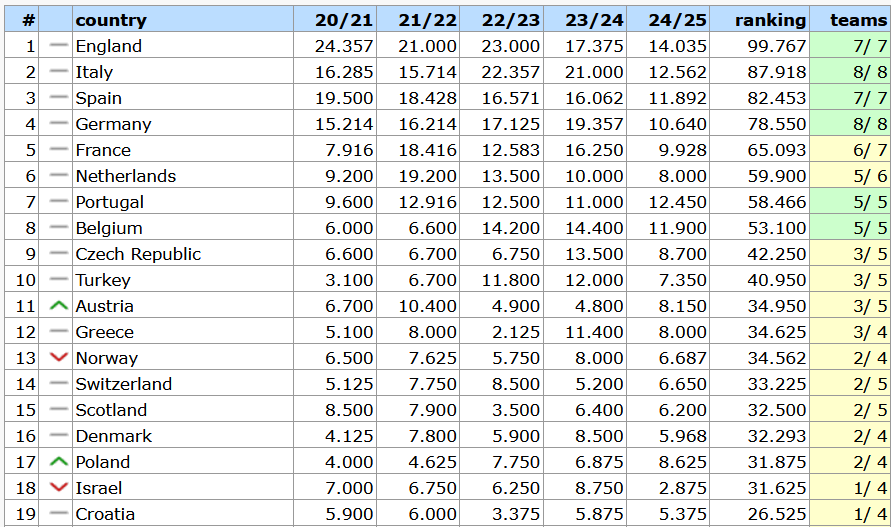Click the 'country' column header
Viewport: 891px width, 529px height.
tap(111, 20)
